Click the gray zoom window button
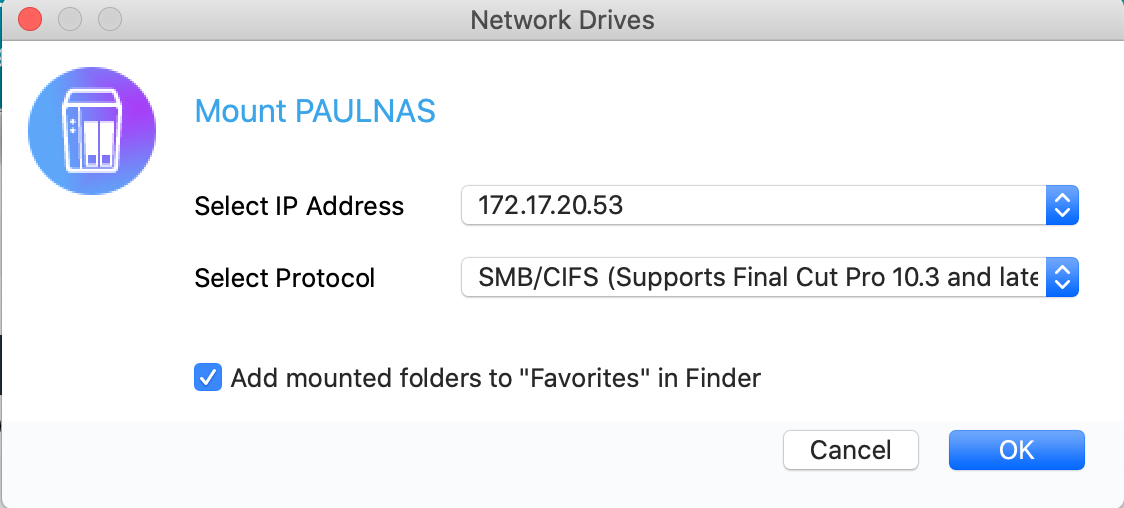Image resolution: width=1124 pixels, height=508 pixels. pos(110,19)
